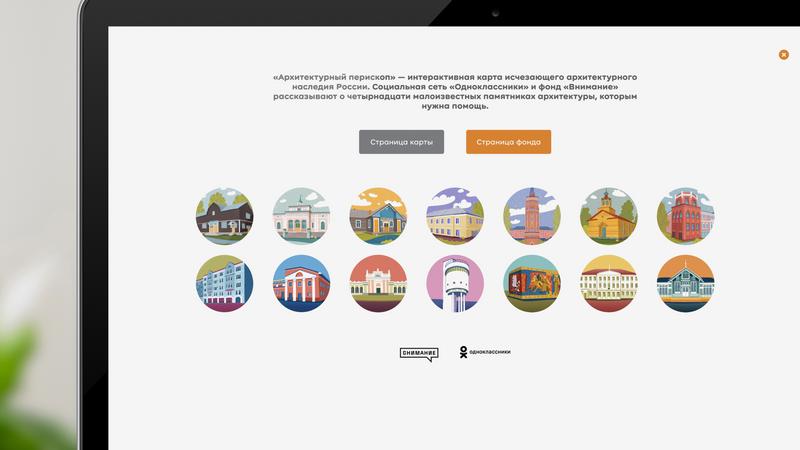This screenshot has height=450, width=800.
Task: Choose the blue wooden house on orange sky
Action: tap(378, 217)
